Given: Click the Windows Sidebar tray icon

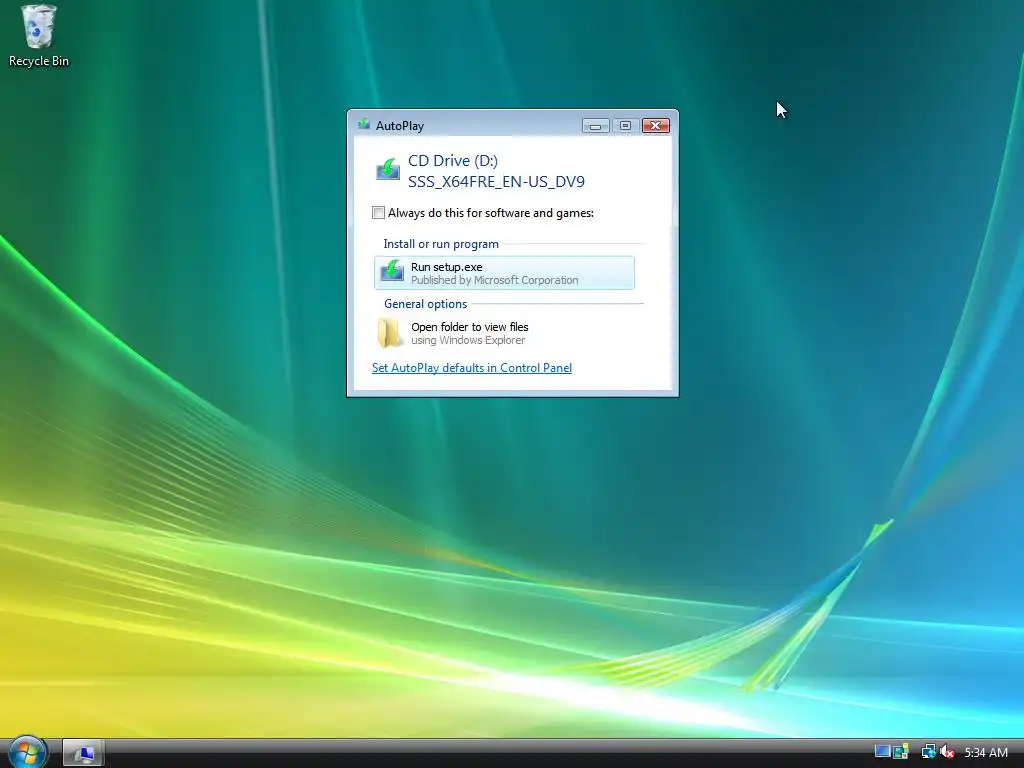Looking at the screenshot, I should 901,752.
